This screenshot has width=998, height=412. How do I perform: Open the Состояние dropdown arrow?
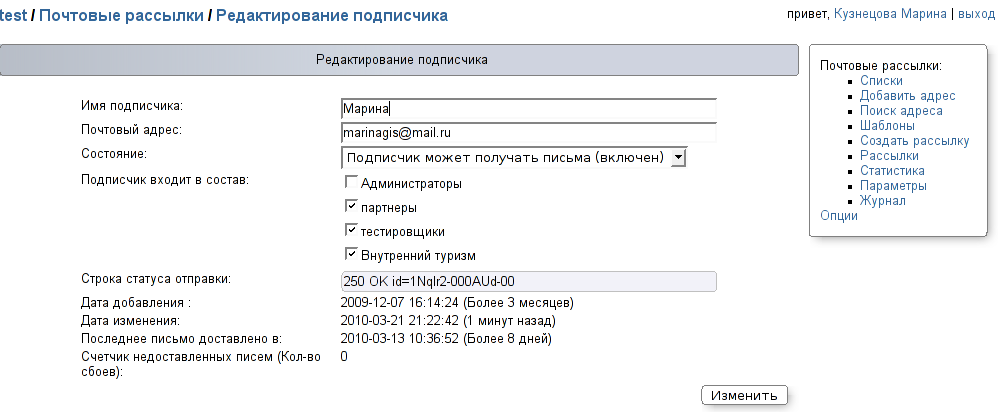(678, 157)
